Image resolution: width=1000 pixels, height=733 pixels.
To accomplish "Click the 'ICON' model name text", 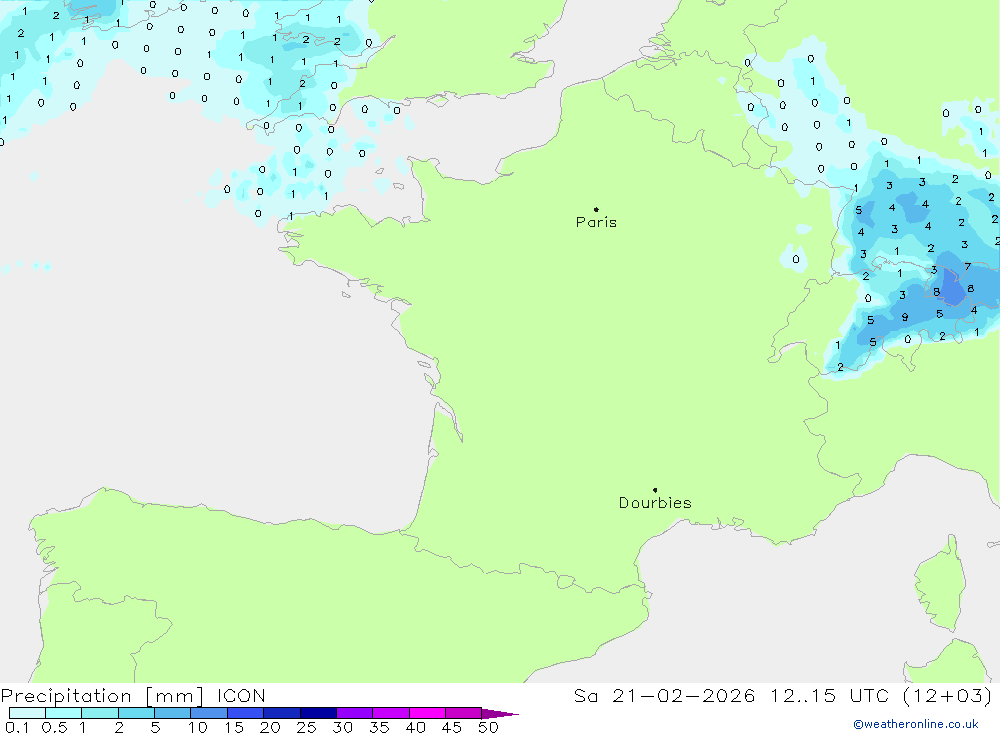I will [241, 696].
